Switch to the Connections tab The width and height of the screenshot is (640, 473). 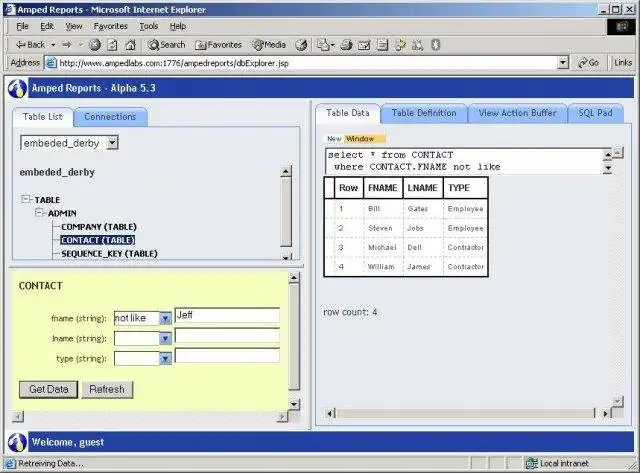[110, 117]
